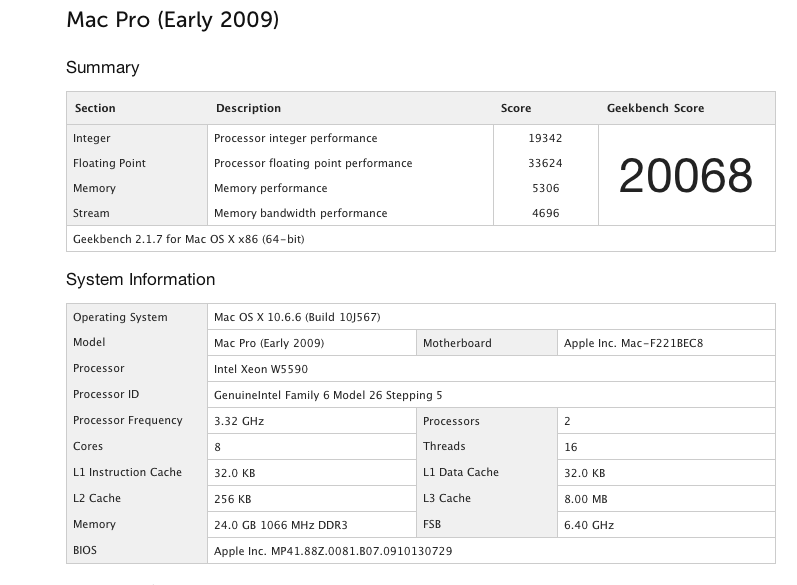Screen dimensions: 797x585
Task: Select the floating point score 33624
Action: [545, 163]
